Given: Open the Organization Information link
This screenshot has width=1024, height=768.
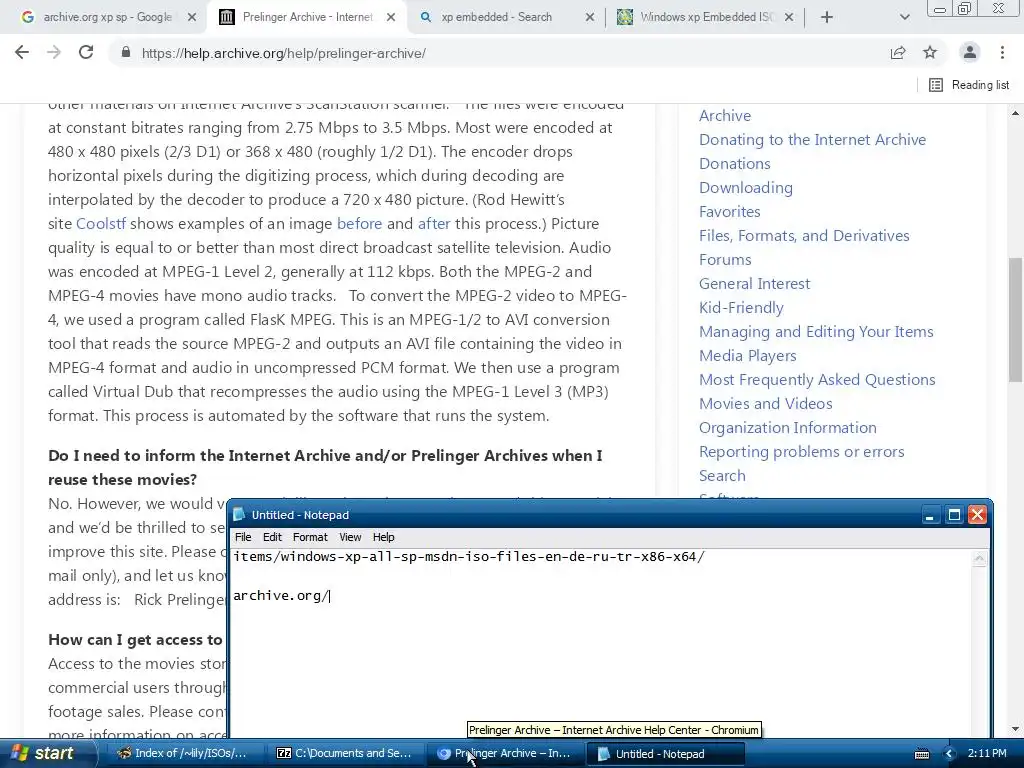Looking at the screenshot, I should pyautogui.click(x=788, y=428).
